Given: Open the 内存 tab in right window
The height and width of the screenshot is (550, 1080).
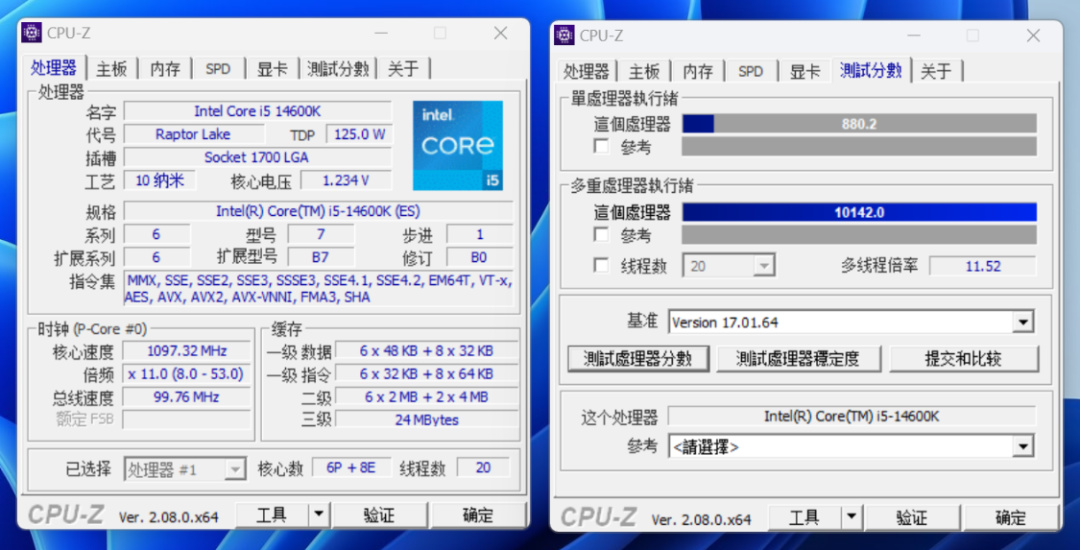Looking at the screenshot, I should 698,72.
